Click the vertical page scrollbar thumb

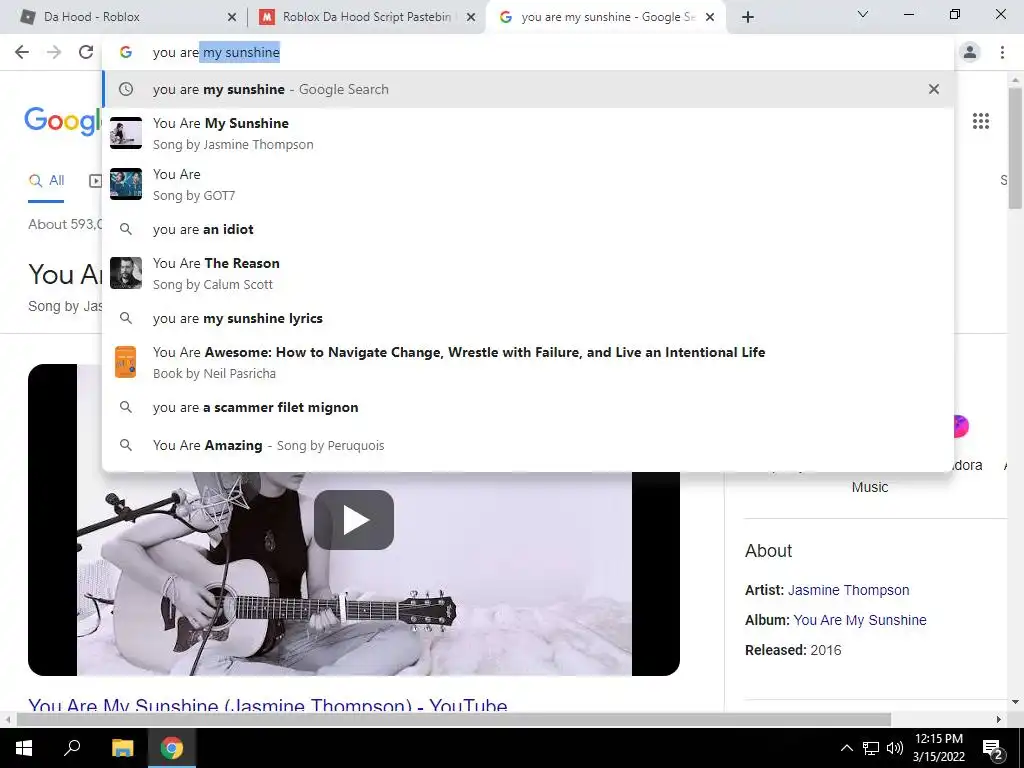point(1015,149)
